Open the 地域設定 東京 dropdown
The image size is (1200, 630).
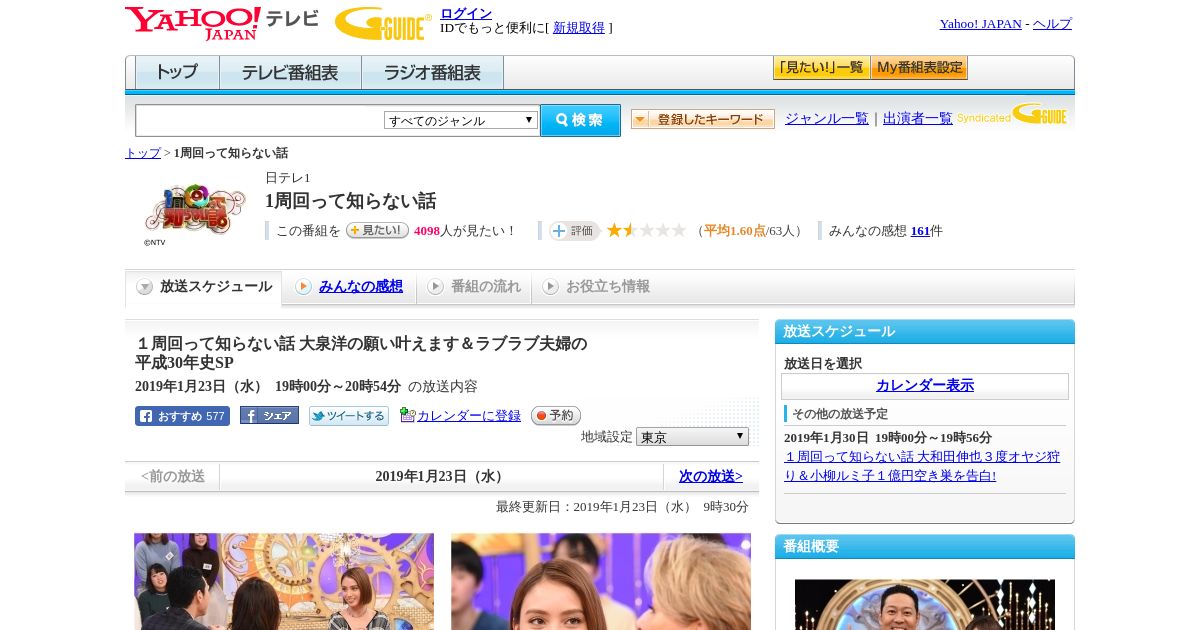pos(692,437)
